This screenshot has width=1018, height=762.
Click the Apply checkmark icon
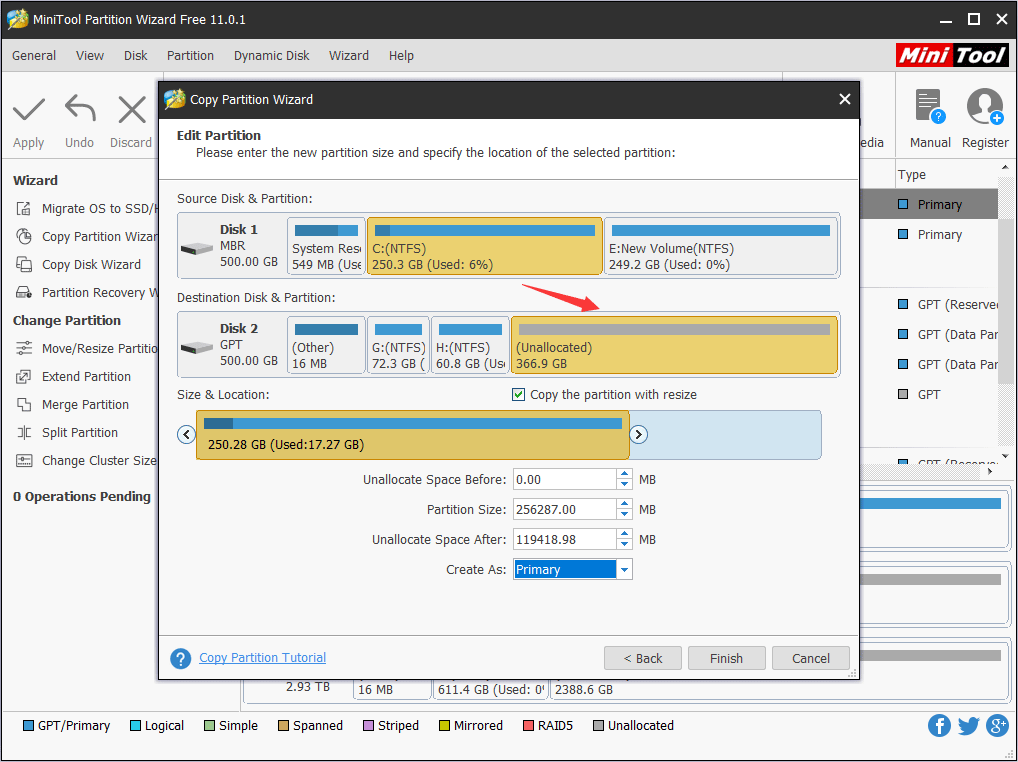(x=29, y=110)
